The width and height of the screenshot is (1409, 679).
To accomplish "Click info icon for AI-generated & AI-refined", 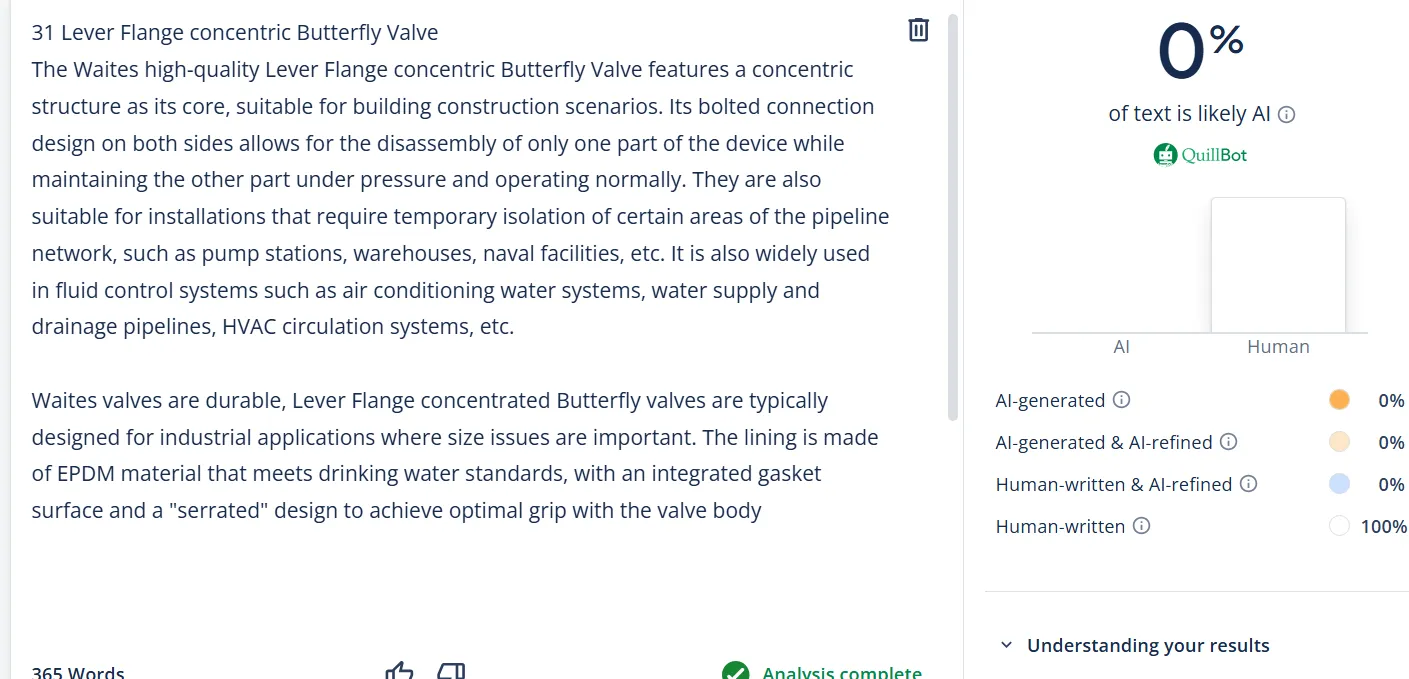I will pos(1229,442).
